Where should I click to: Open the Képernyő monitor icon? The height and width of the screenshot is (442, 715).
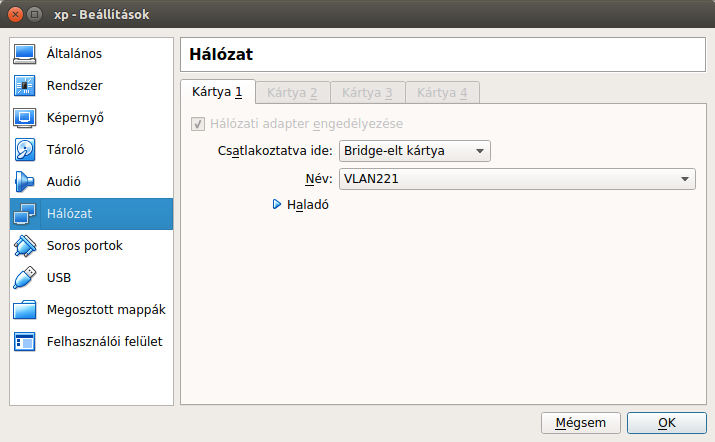(25, 118)
